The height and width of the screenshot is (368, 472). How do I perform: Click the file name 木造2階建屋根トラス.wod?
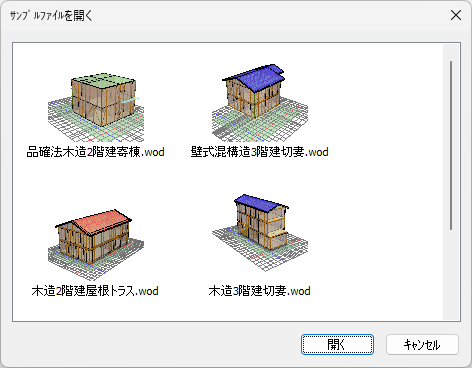(95, 291)
